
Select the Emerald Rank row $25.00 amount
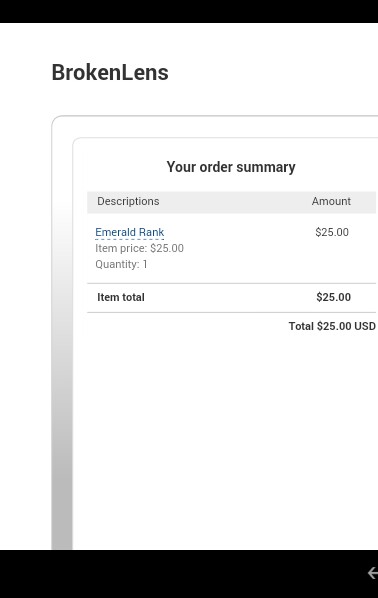[332, 232]
